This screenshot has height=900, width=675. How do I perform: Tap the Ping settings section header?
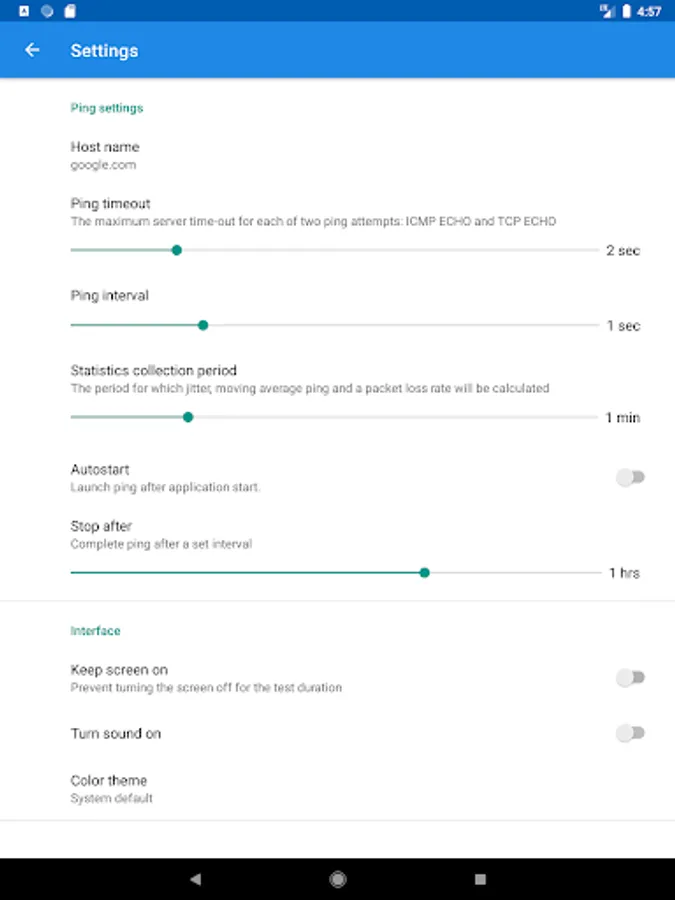pos(107,108)
